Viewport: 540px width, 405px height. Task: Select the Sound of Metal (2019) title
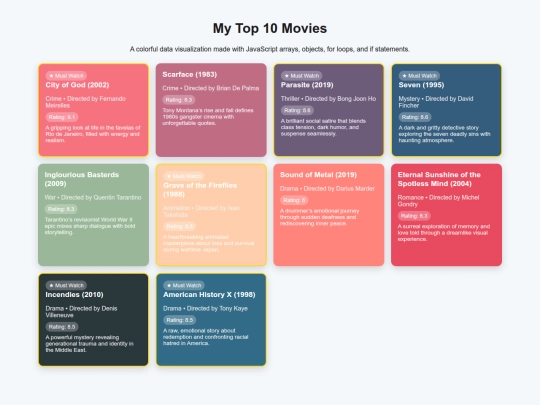tap(318, 175)
